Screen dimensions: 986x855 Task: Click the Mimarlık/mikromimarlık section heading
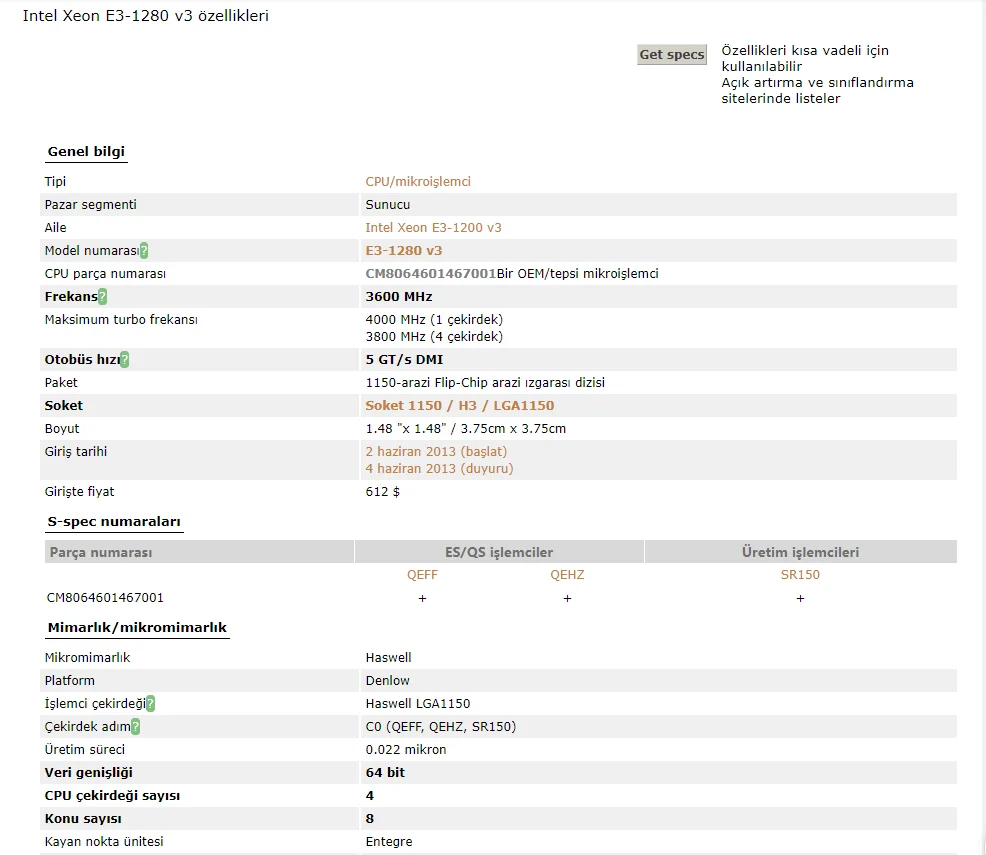[x=137, y=627]
